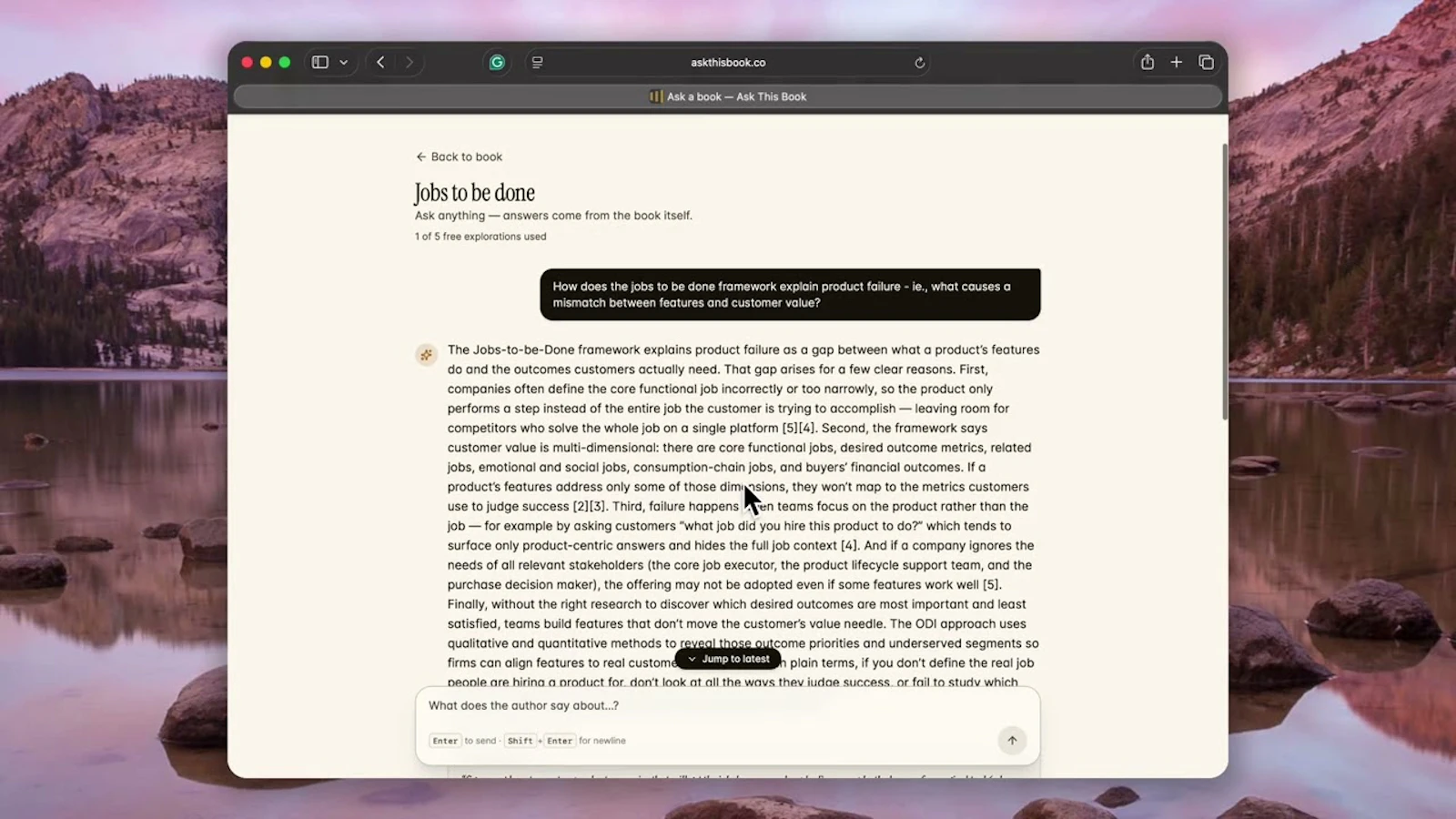
Task: Open the sidebar options dropdown chevron
Action: click(344, 63)
